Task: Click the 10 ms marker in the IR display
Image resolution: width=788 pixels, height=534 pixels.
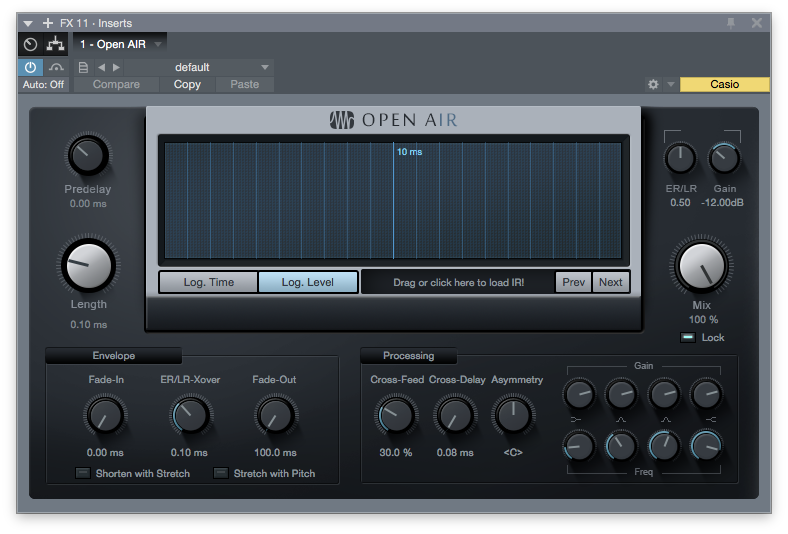Action: tap(409, 152)
